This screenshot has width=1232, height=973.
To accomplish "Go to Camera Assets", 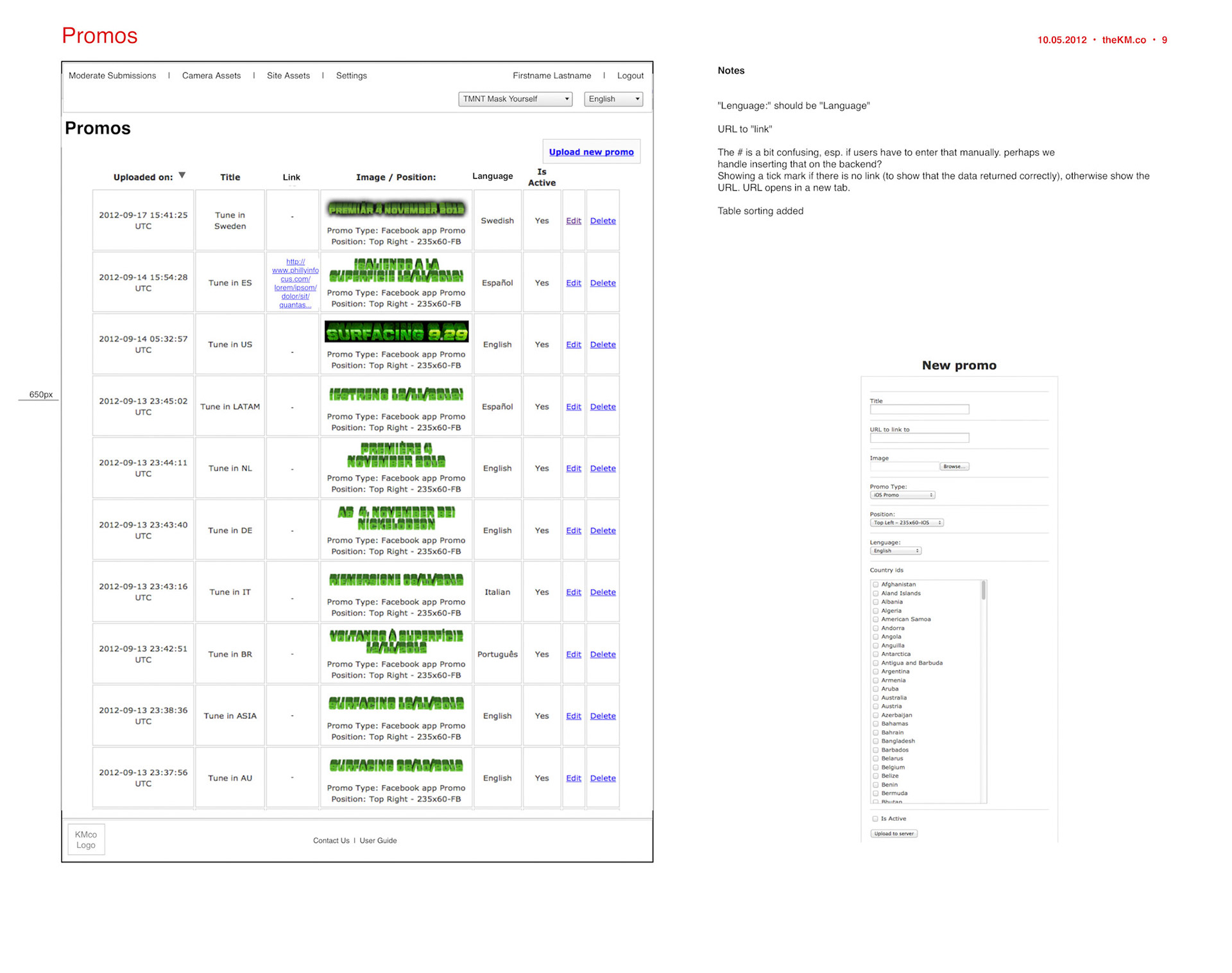I will (211, 76).
